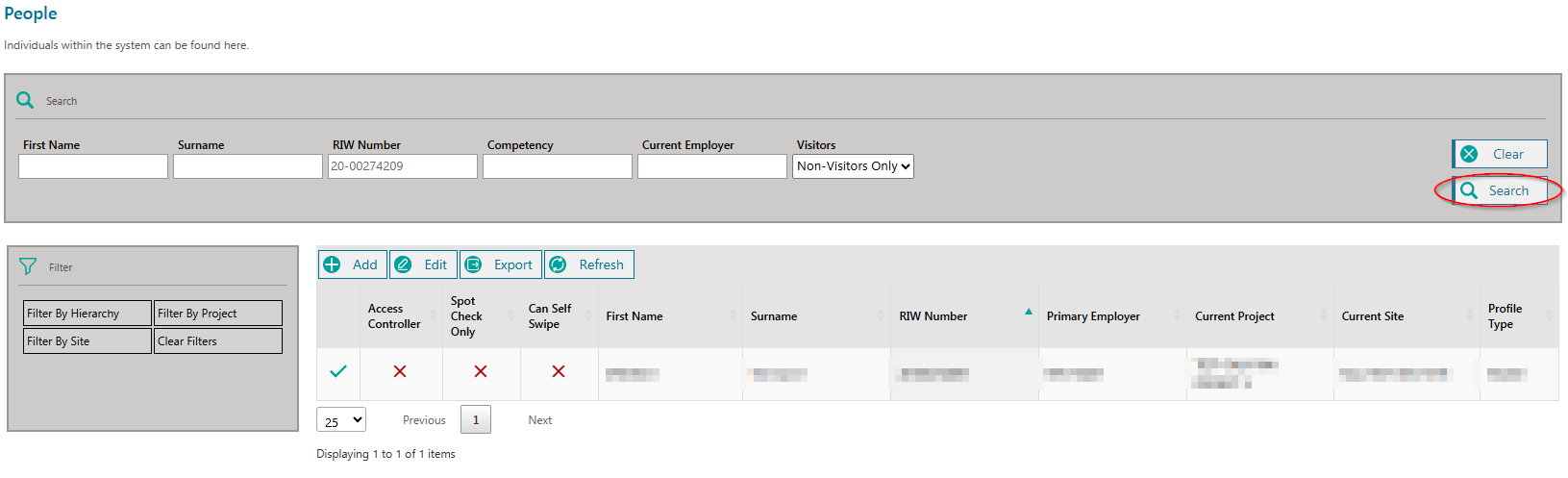Click sort arrow on RIW Number column

1029,312
